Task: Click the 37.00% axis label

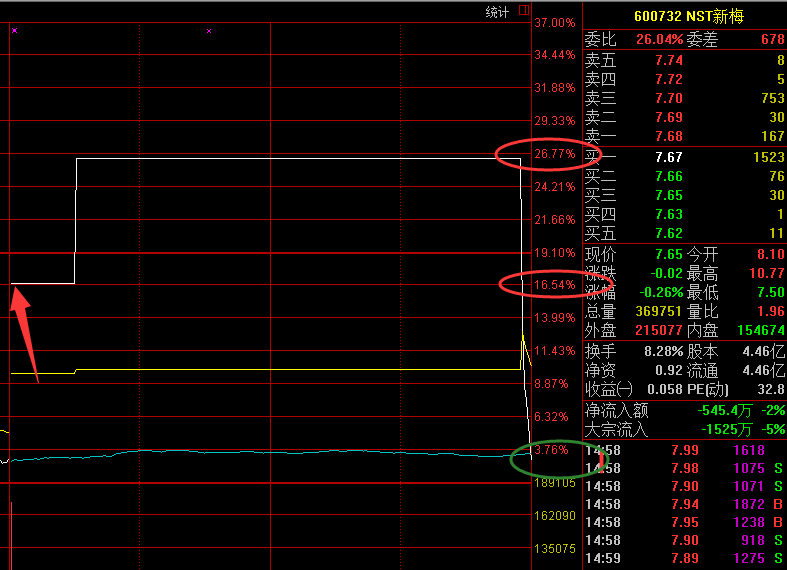Action: (555, 23)
